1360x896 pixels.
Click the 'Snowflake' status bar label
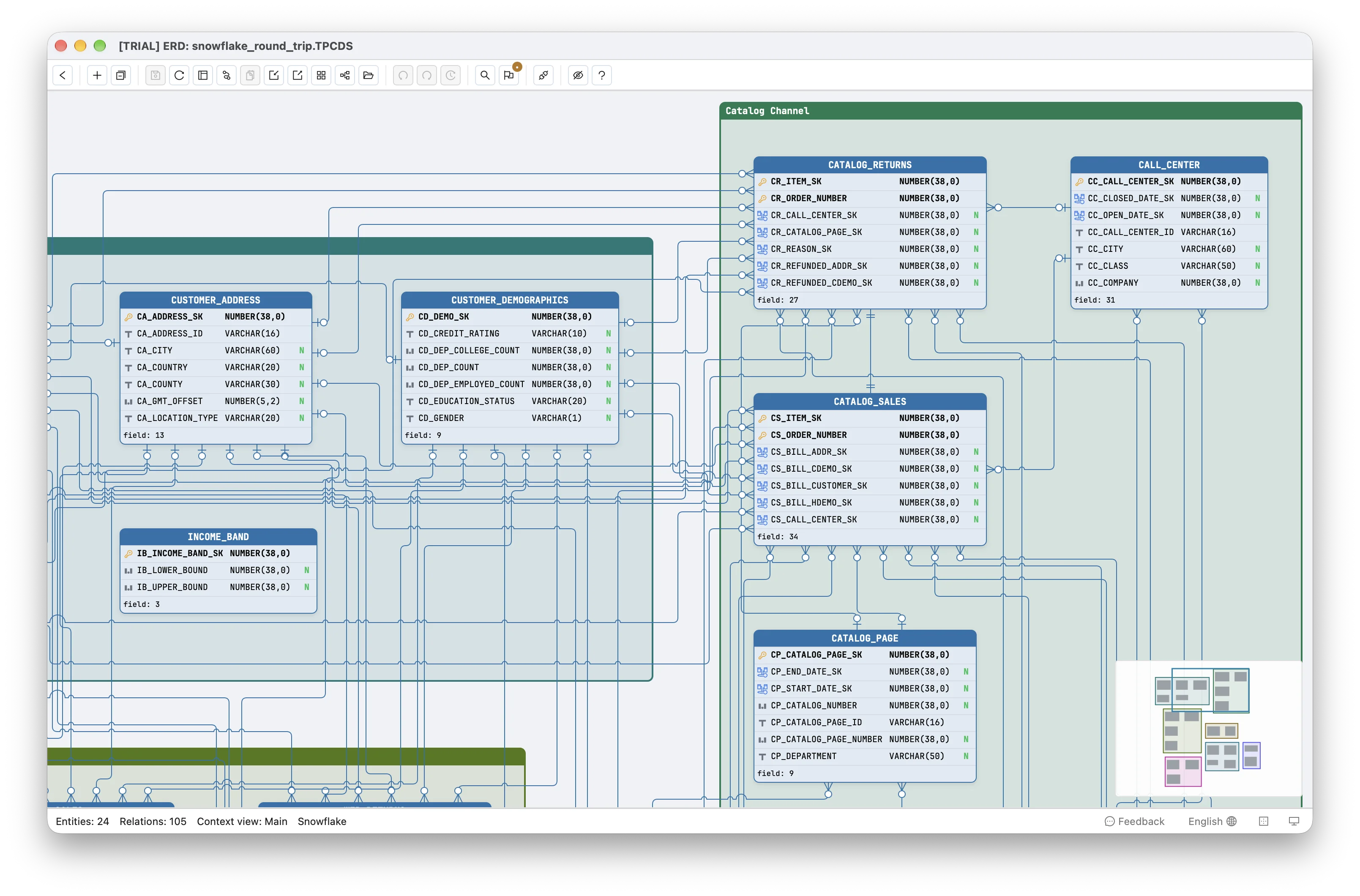(322, 821)
